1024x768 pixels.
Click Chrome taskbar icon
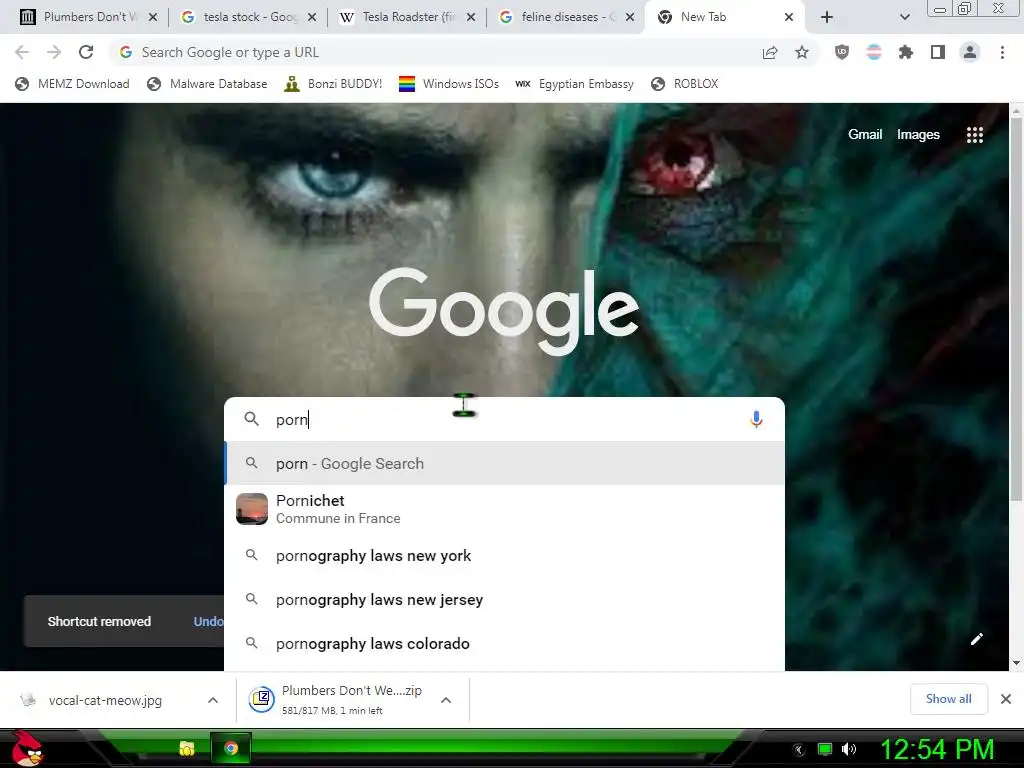[231, 748]
